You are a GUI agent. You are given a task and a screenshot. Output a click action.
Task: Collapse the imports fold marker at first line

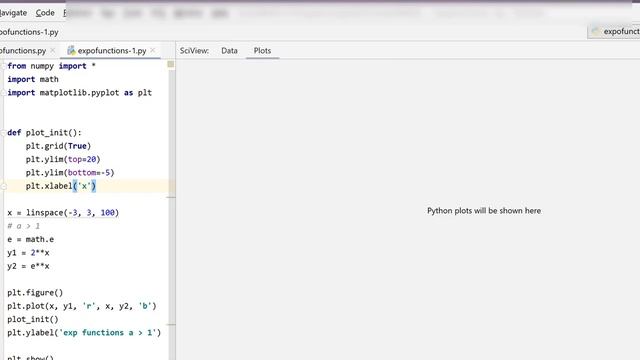click(3, 66)
